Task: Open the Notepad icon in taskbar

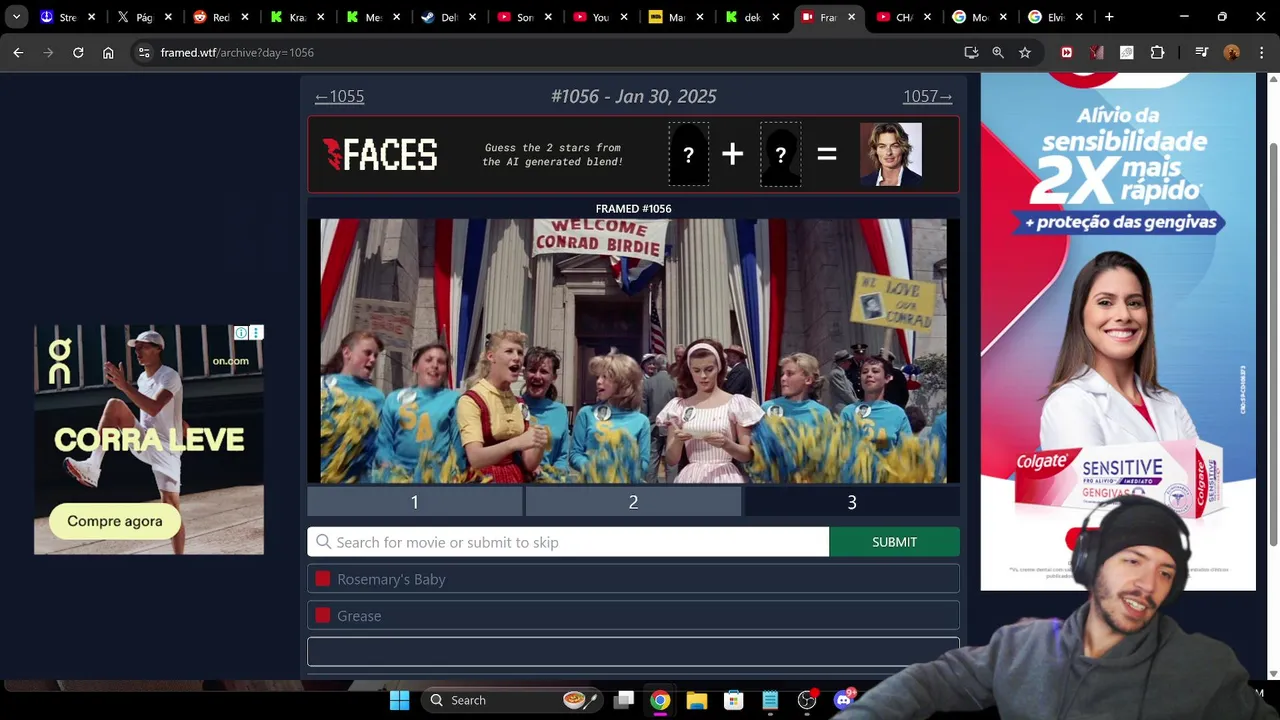Action: [x=770, y=700]
